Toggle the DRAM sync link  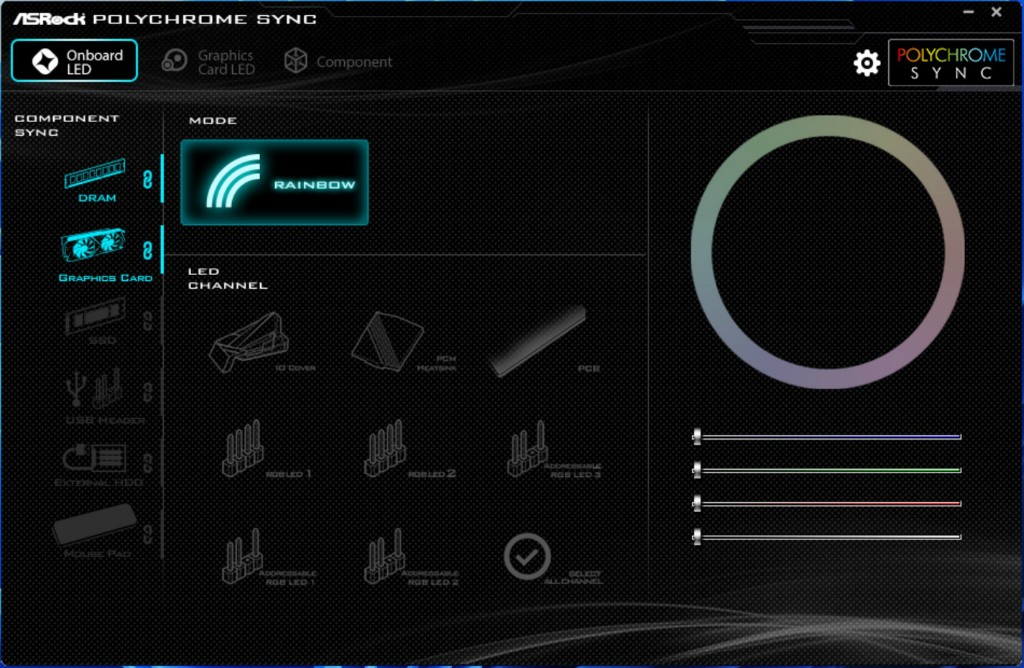coord(148,177)
